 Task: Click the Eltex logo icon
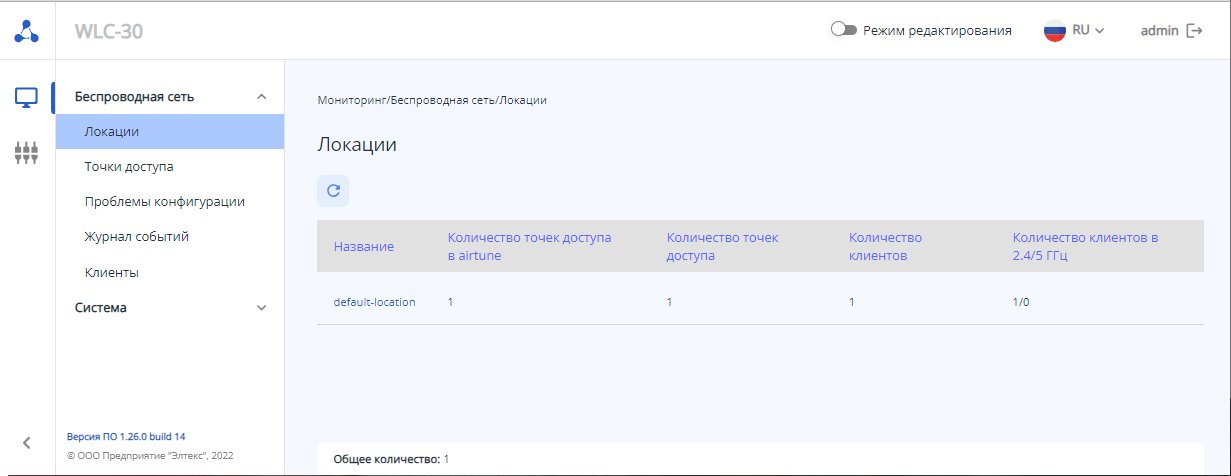pyautogui.click(x=27, y=31)
